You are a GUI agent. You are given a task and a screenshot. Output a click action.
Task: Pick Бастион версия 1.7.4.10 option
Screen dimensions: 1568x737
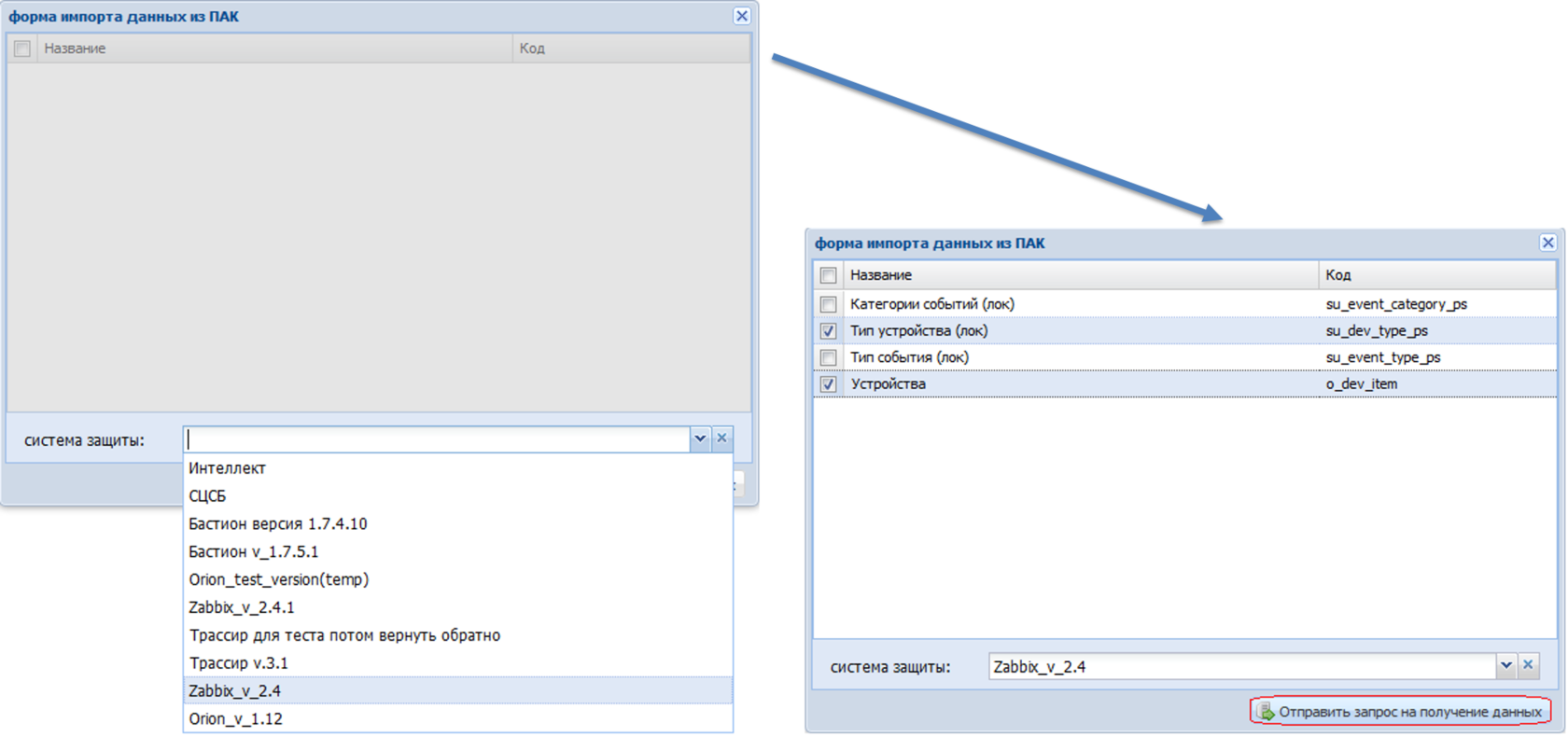tap(457, 524)
